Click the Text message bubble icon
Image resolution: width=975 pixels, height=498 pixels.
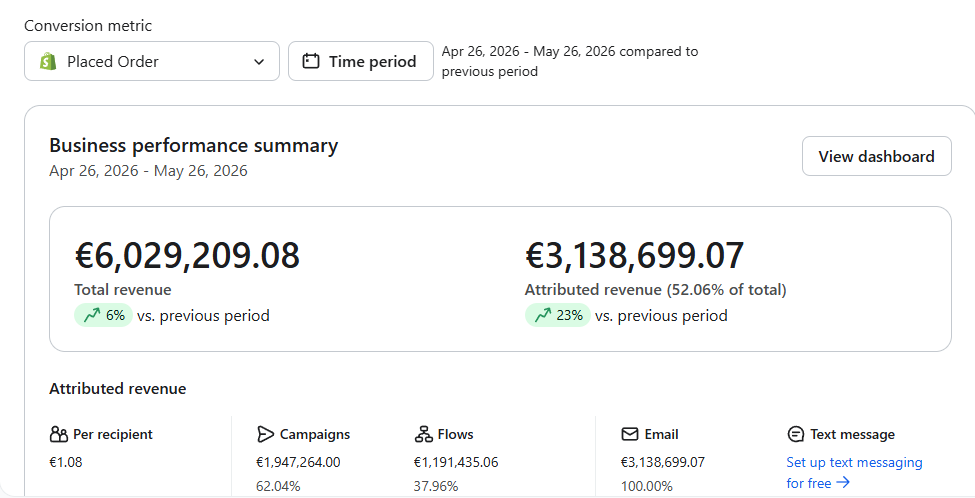795,434
